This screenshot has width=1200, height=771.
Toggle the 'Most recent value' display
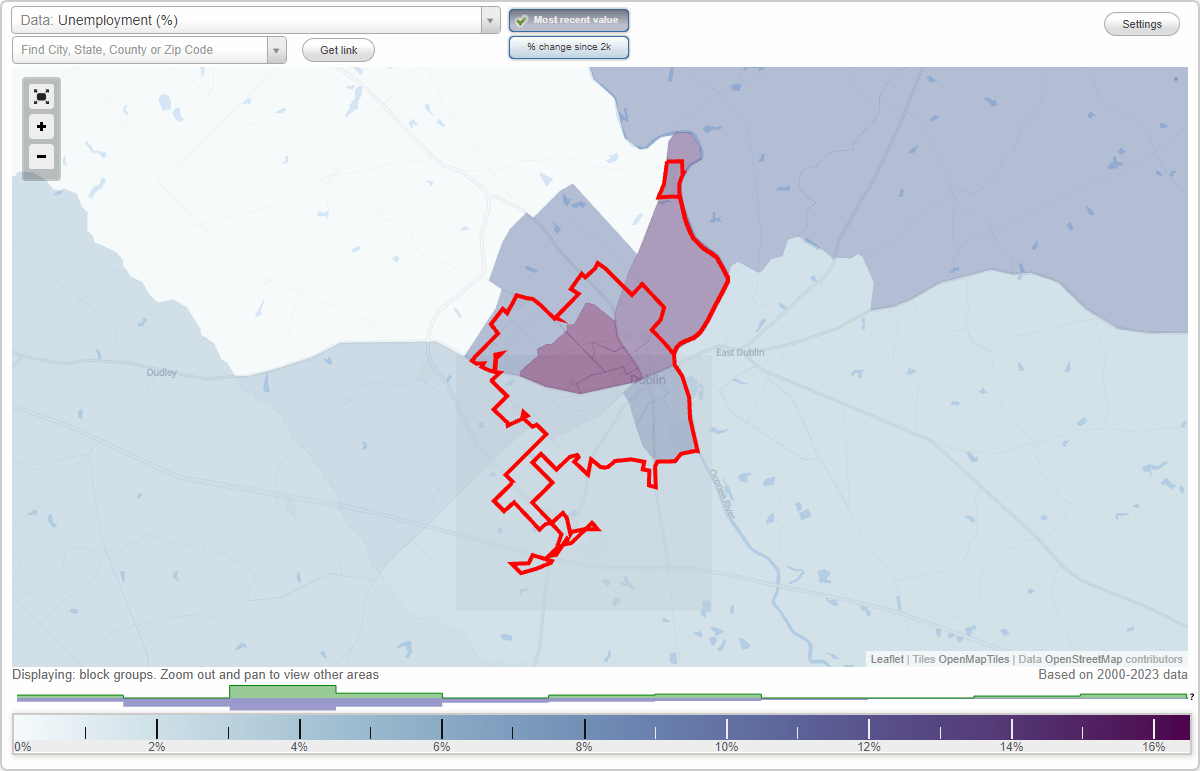click(x=568, y=20)
